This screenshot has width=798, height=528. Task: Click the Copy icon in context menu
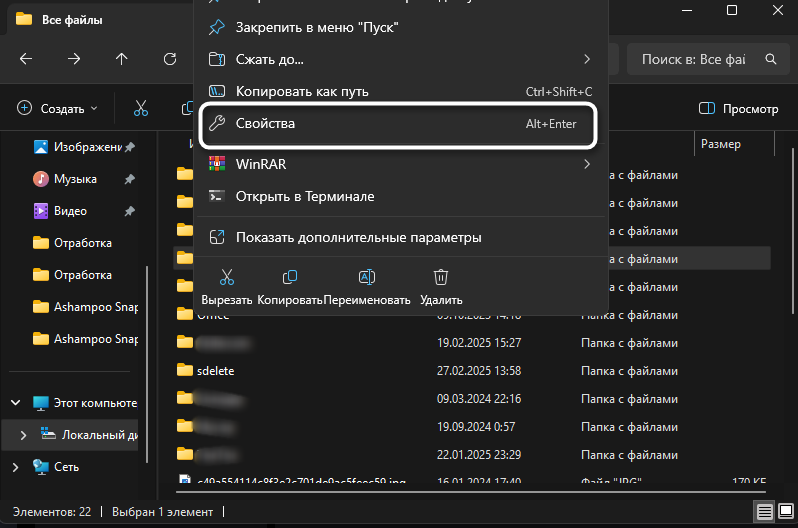tap(290, 278)
